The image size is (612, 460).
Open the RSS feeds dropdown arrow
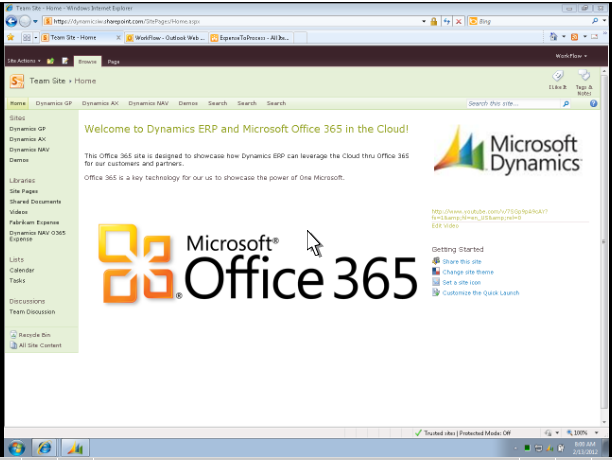click(585, 37)
